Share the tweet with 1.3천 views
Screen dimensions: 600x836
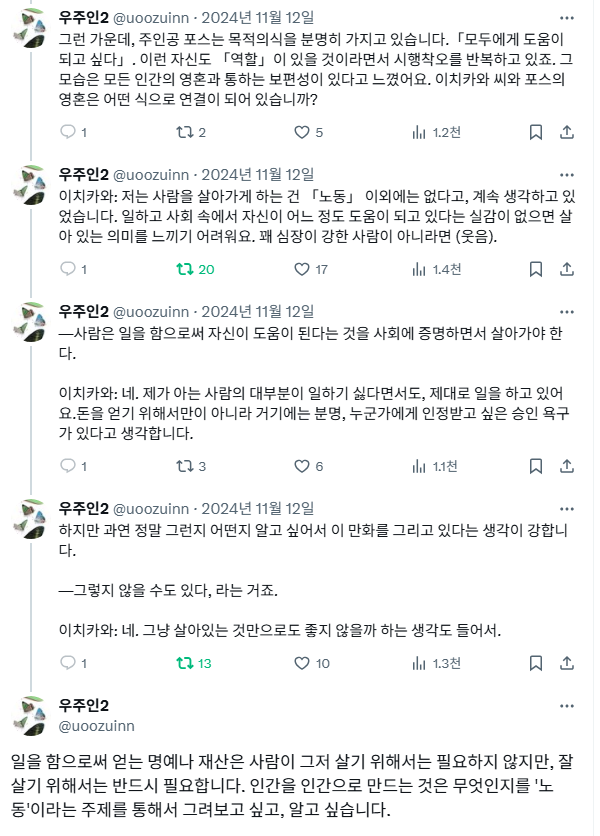pos(566,663)
